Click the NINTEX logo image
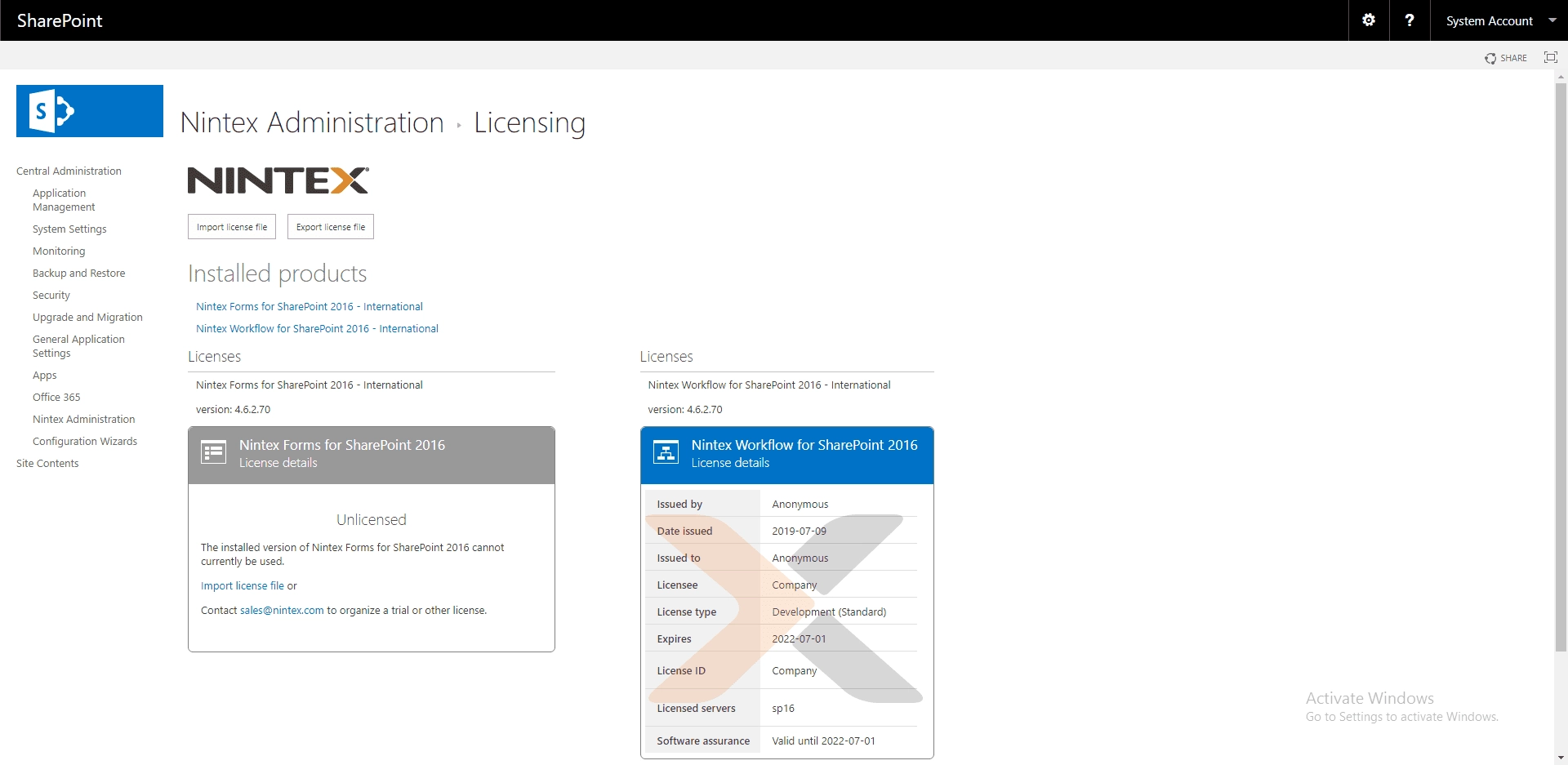 278,180
